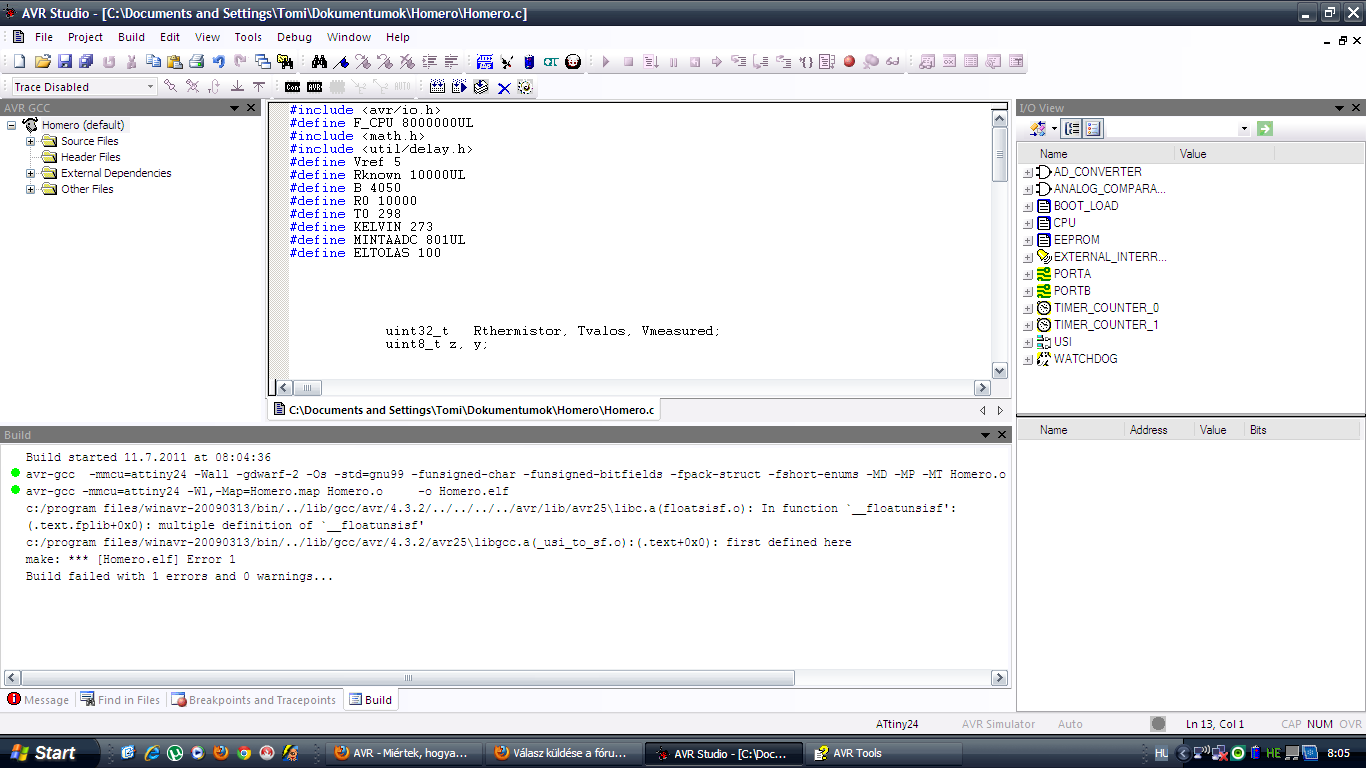Screen dimensions: 1366x768
Task: Click the Save All stacked floppies icon
Action: point(86,62)
